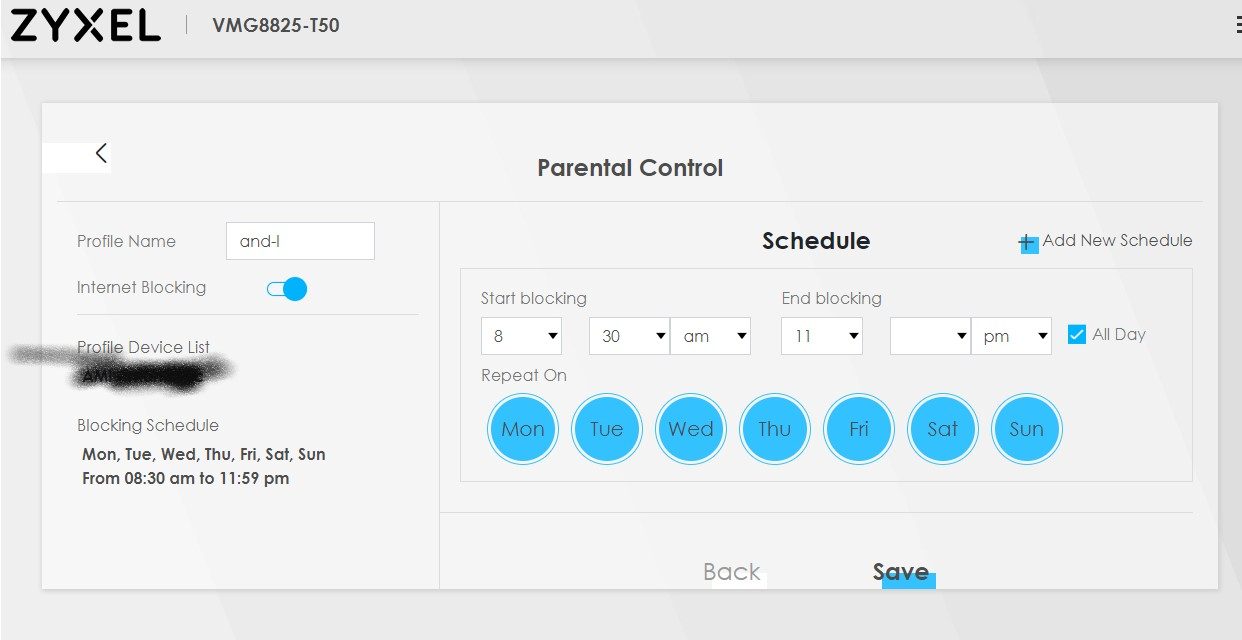Viewport: 1242px width, 640px height.
Task: Open the hamburger menu at top right
Action: coord(1238,25)
